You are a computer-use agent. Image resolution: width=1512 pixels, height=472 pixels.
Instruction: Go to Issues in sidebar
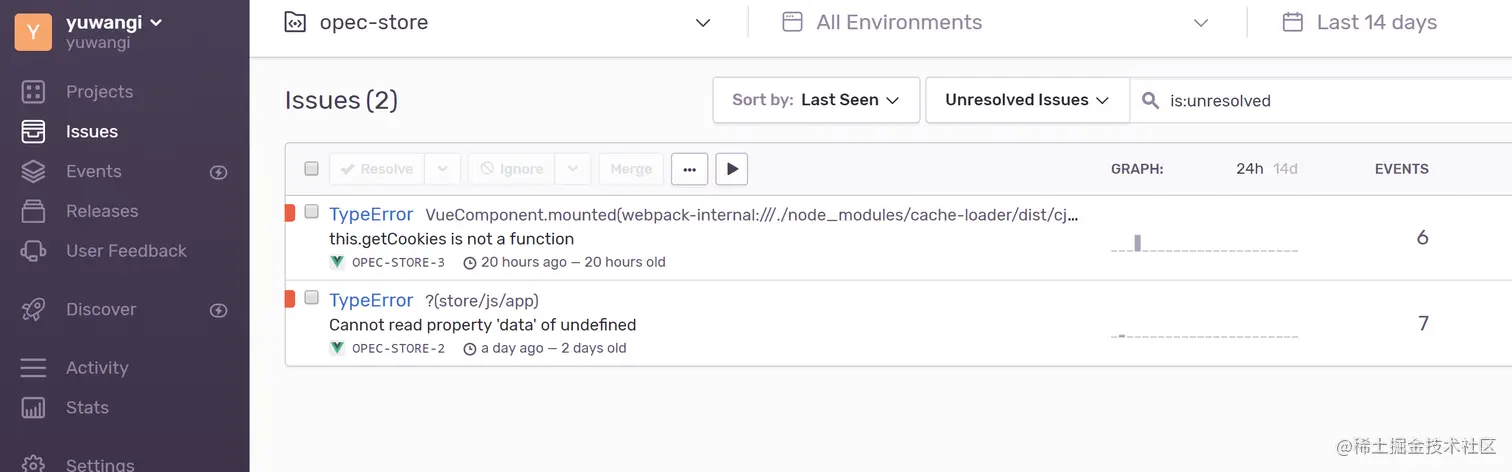(x=91, y=132)
